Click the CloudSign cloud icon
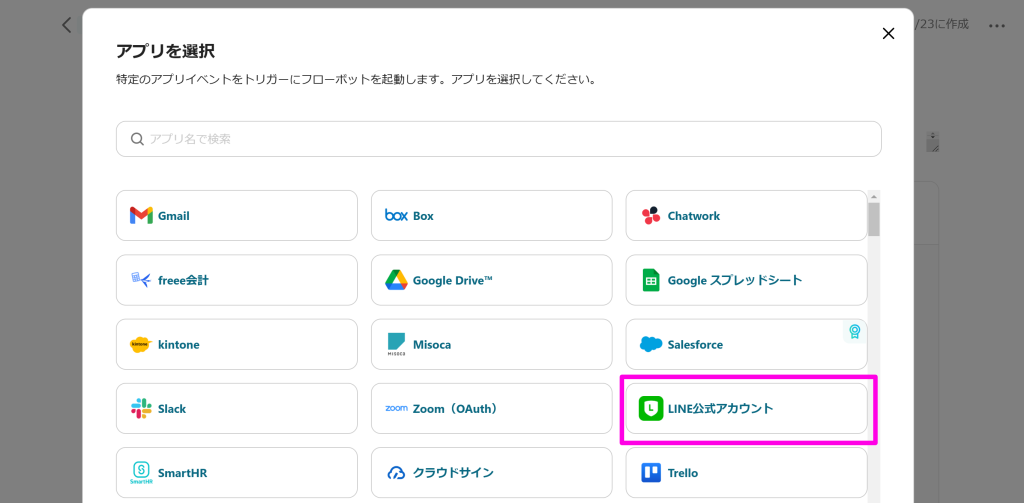The width and height of the screenshot is (1024, 503). (396, 473)
